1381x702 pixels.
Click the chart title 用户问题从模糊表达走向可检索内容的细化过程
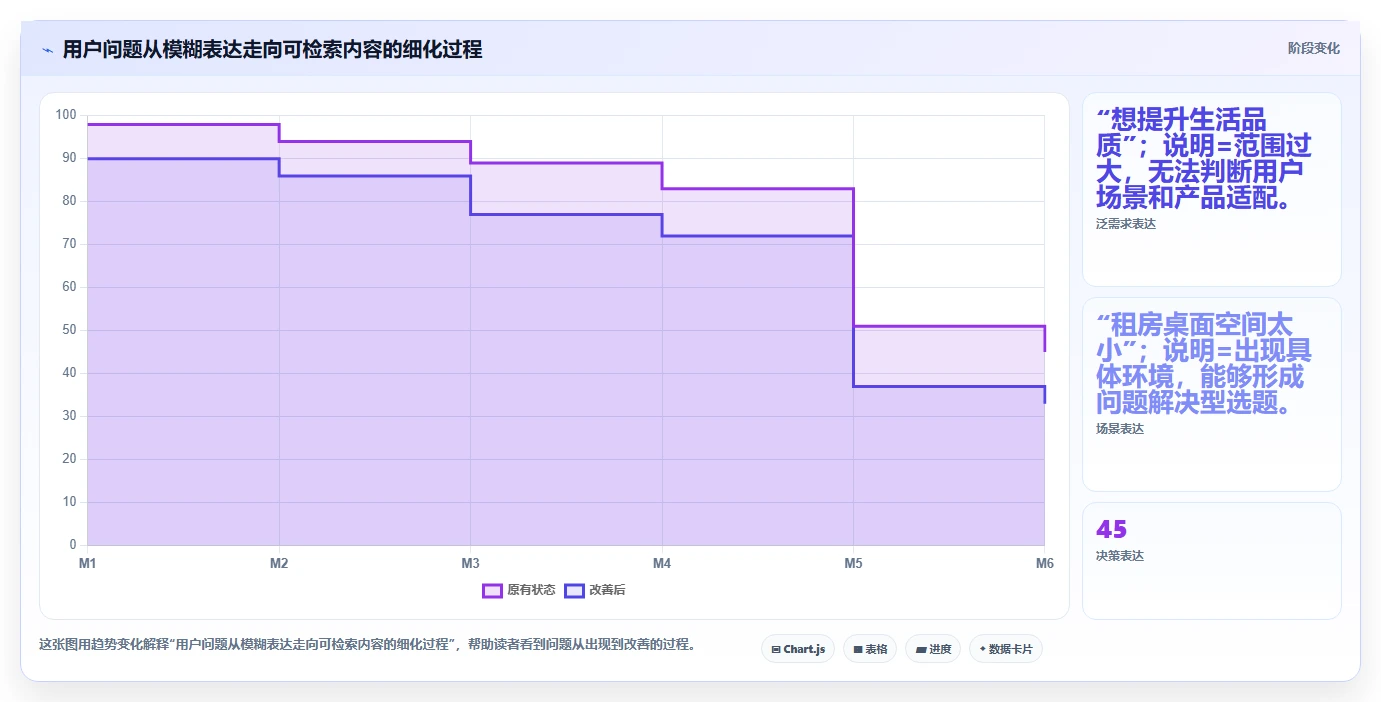[x=272, y=50]
